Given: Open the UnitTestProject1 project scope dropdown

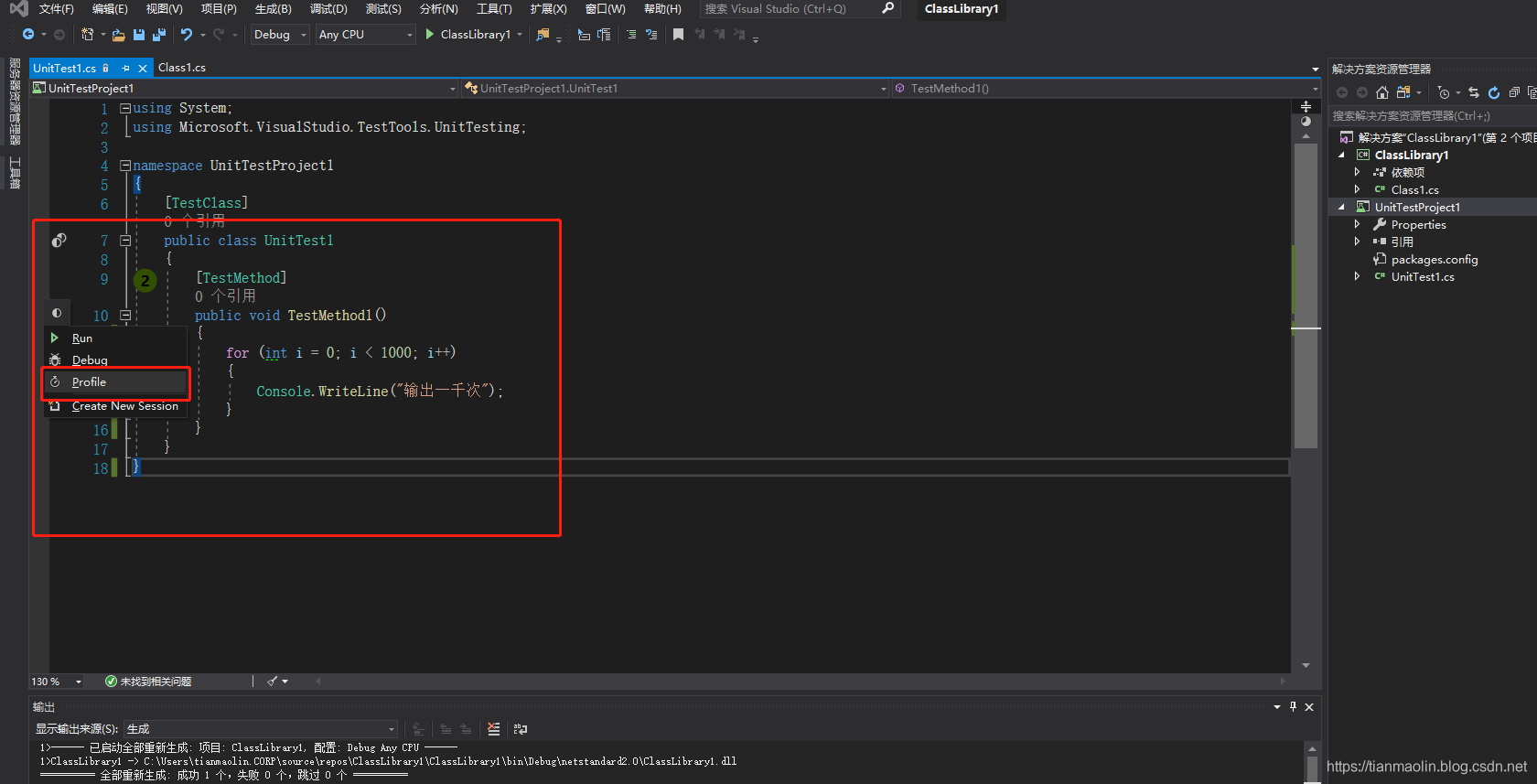Looking at the screenshot, I should (x=244, y=89).
